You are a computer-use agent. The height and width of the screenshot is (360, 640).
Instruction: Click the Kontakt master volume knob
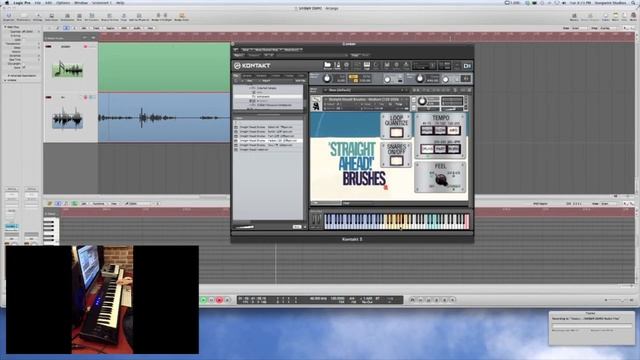pos(327,78)
